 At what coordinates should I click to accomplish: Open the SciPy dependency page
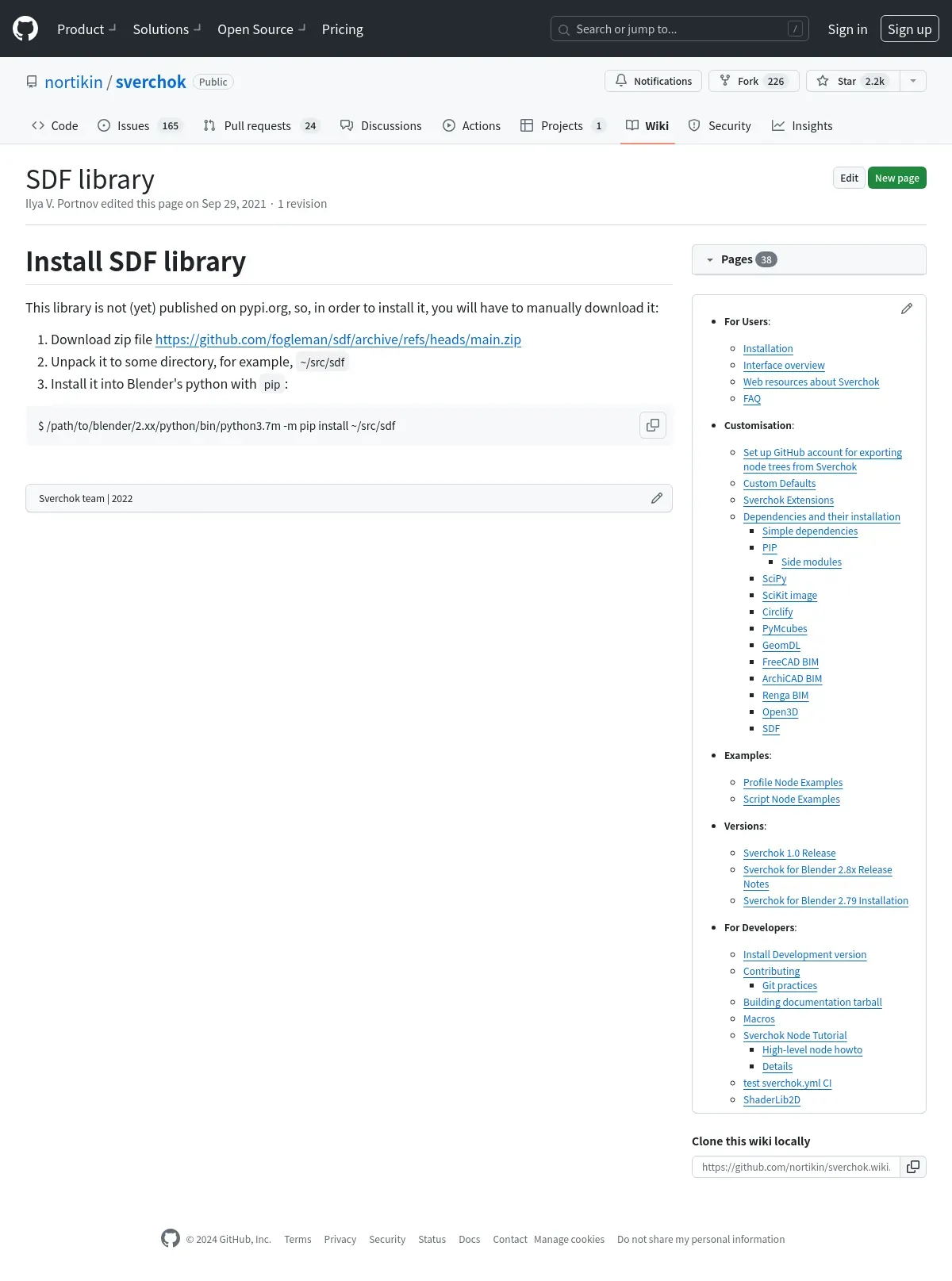tap(774, 578)
